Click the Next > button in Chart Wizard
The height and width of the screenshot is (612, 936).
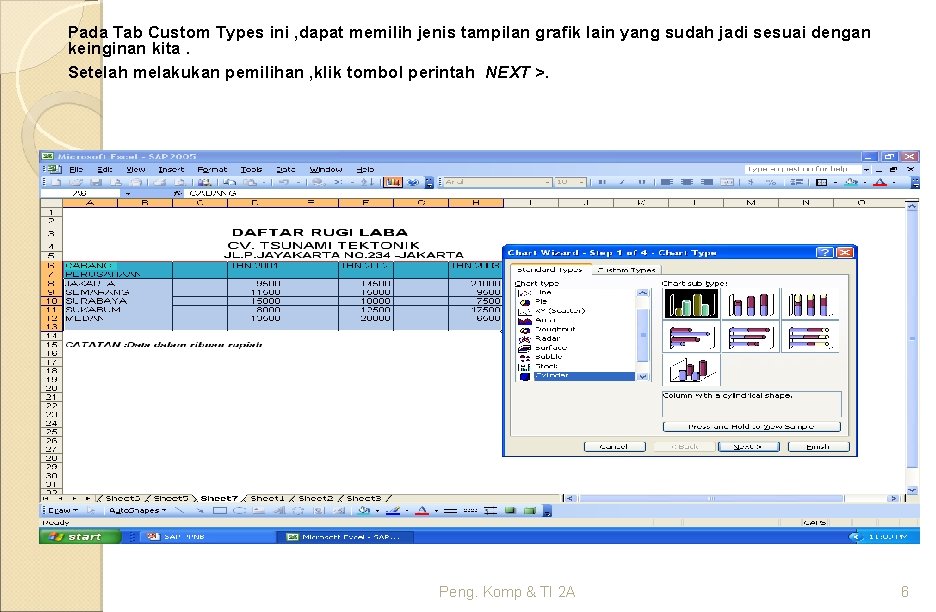(749, 447)
